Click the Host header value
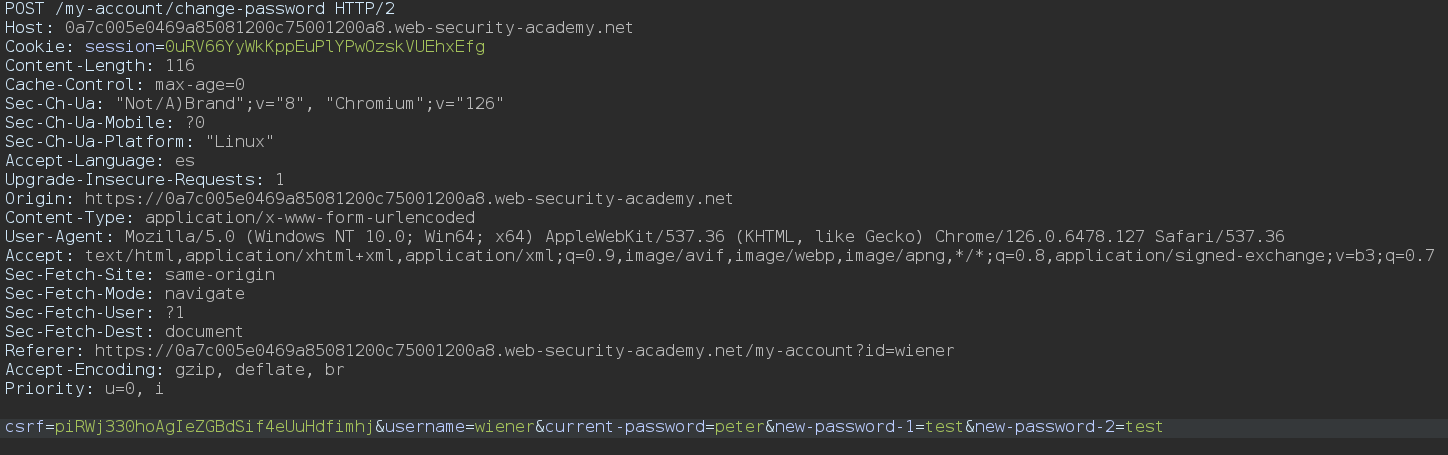 point(349,27)
